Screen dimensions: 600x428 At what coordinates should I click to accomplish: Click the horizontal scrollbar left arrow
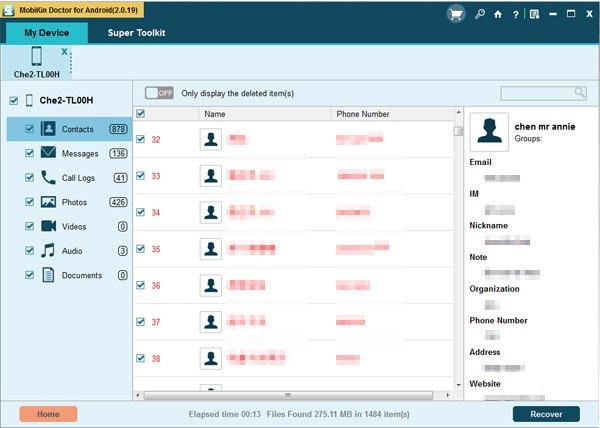138,395
